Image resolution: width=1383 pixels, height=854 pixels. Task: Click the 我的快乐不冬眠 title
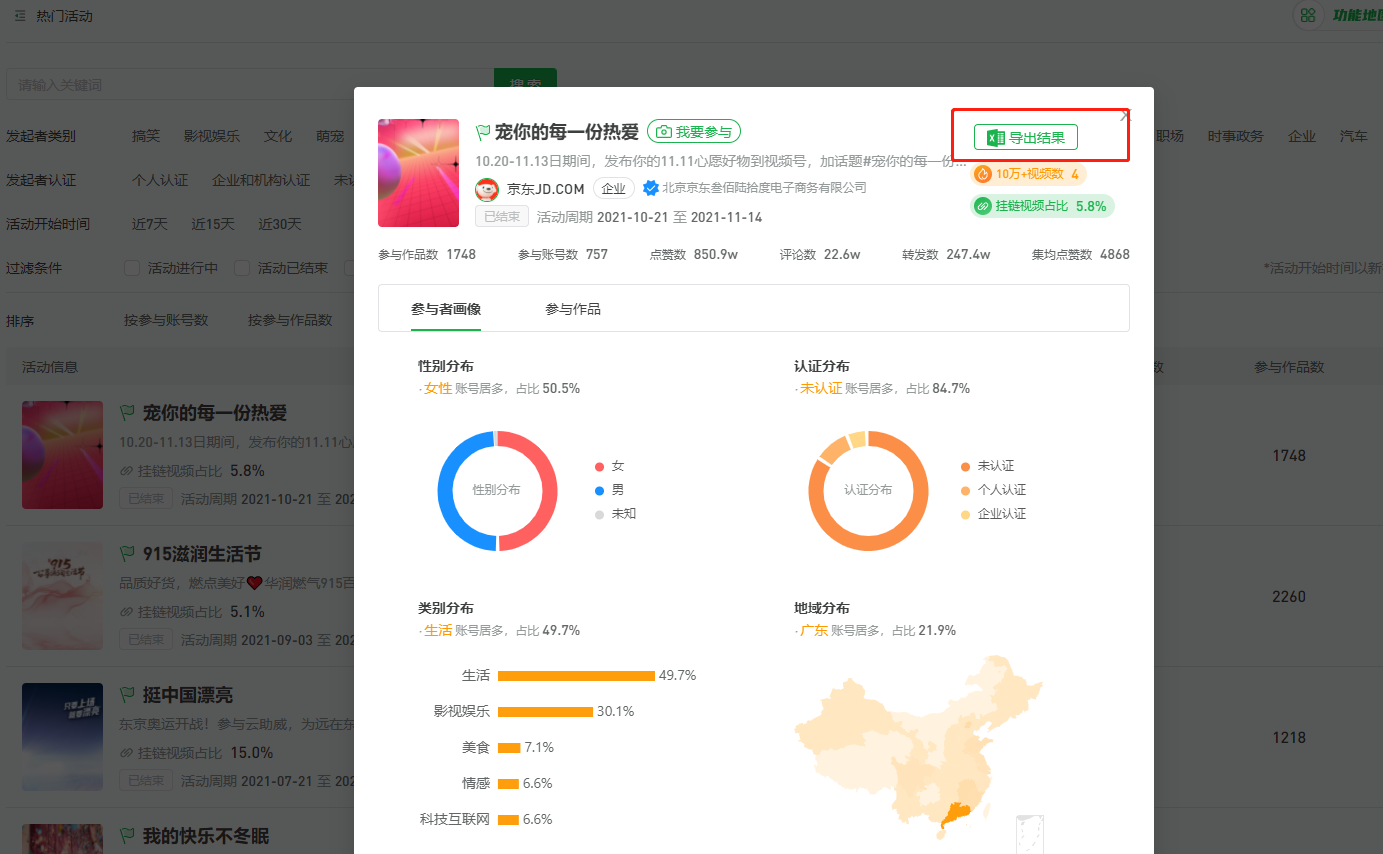[x=206, y=836]
